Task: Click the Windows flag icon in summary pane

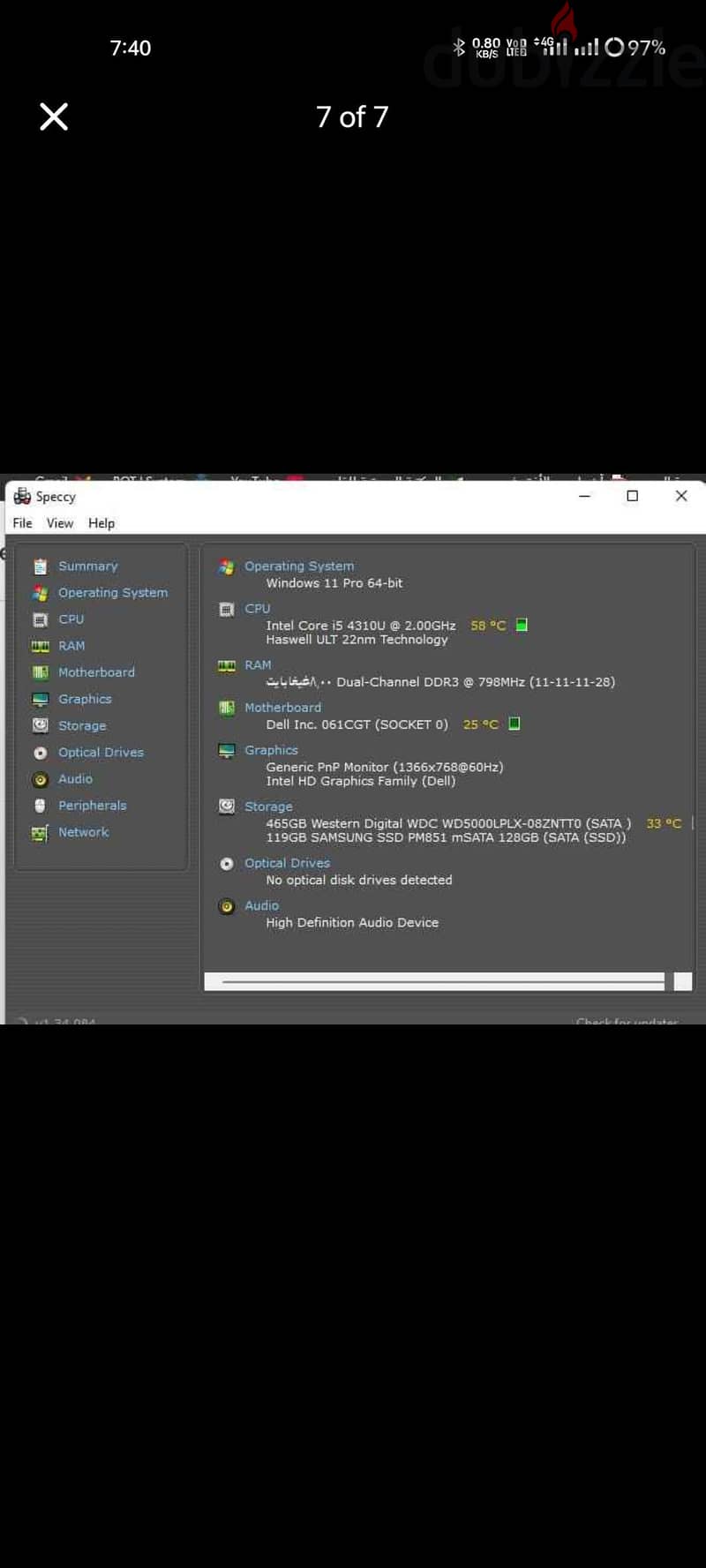Action: (x=227, y=566)
